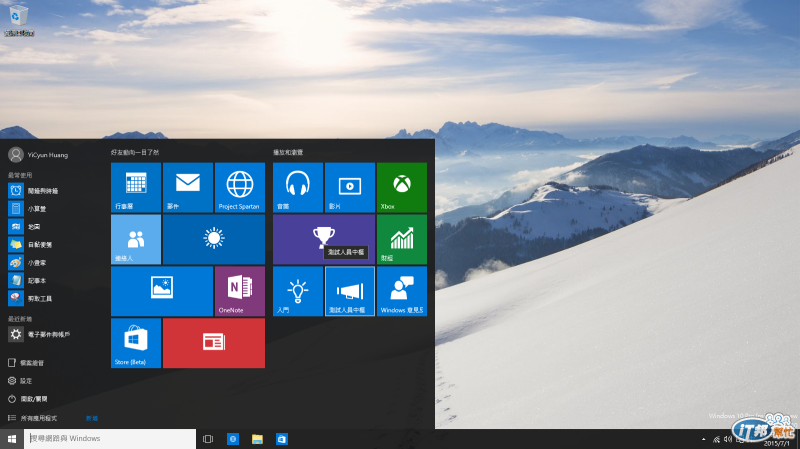The width and height of the screenshot is (800, 449).
Task: Open the Store (Beta) tile
Action: (x=136, y=343)
